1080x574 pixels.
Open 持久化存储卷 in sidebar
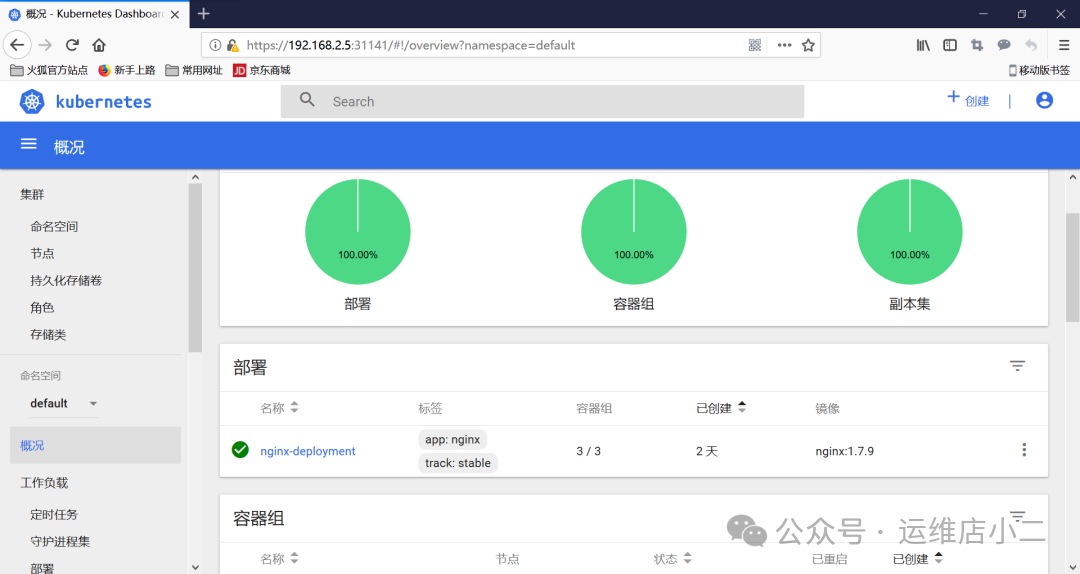(66, 280)
